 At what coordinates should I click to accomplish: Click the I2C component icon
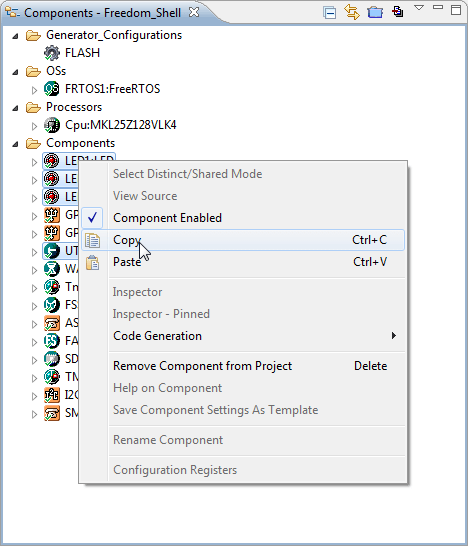point(52,395)
